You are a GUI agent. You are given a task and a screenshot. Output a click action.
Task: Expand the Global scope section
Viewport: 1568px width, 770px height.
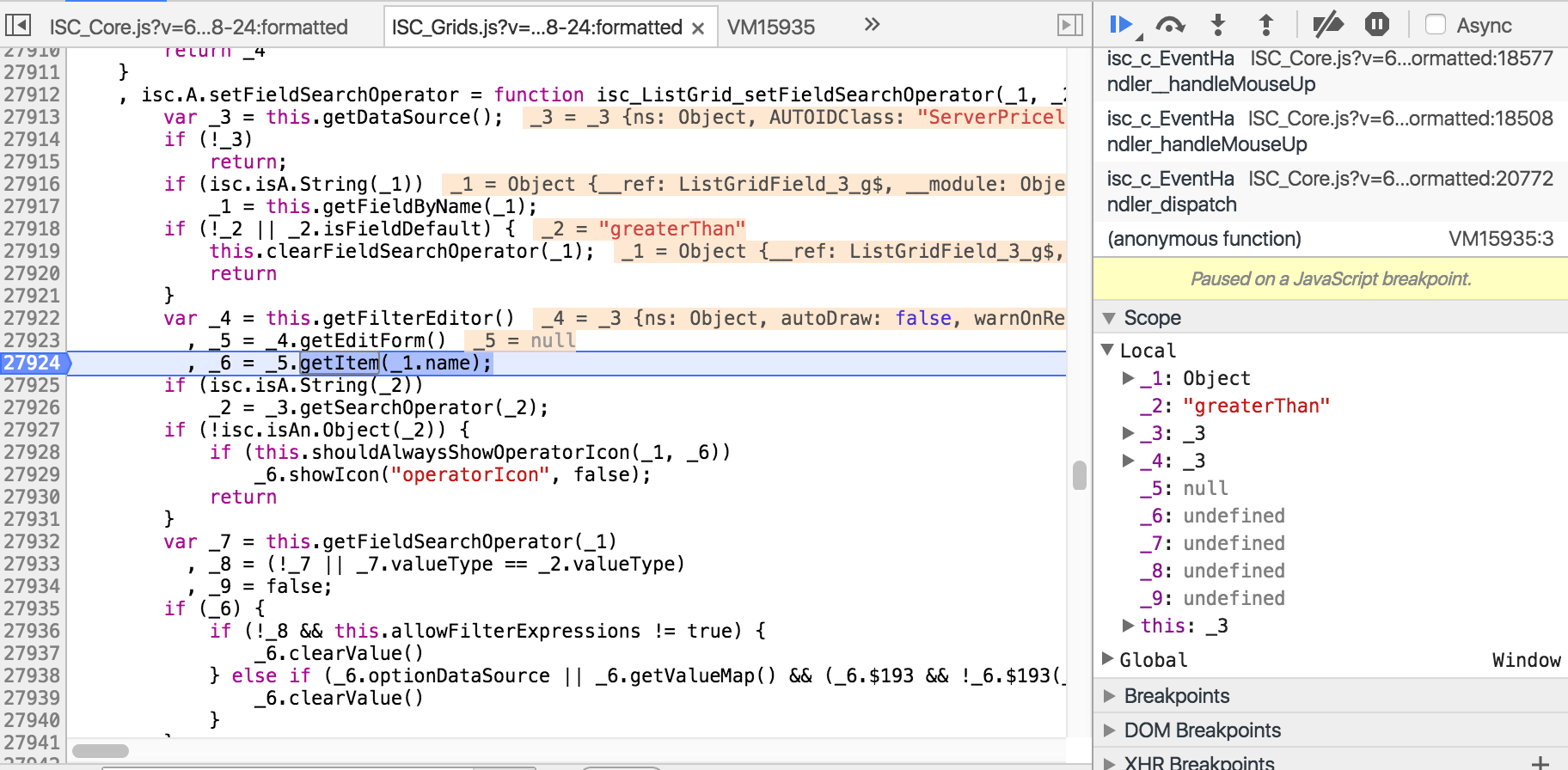point(1108,659)
